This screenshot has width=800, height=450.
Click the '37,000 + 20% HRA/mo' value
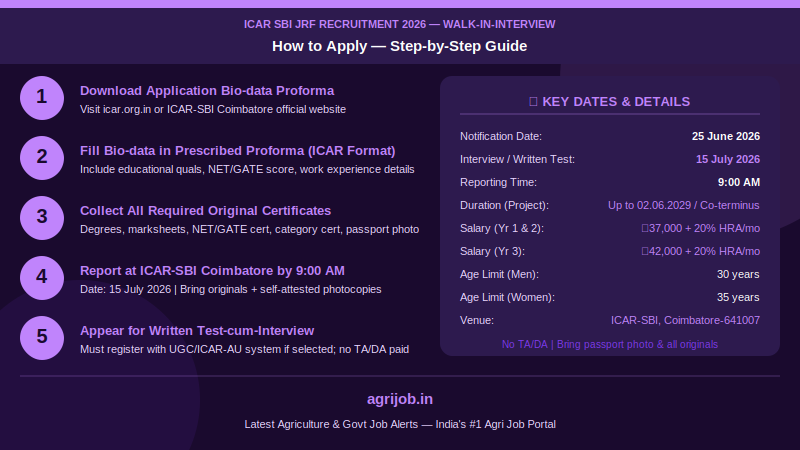coord(701,228)
